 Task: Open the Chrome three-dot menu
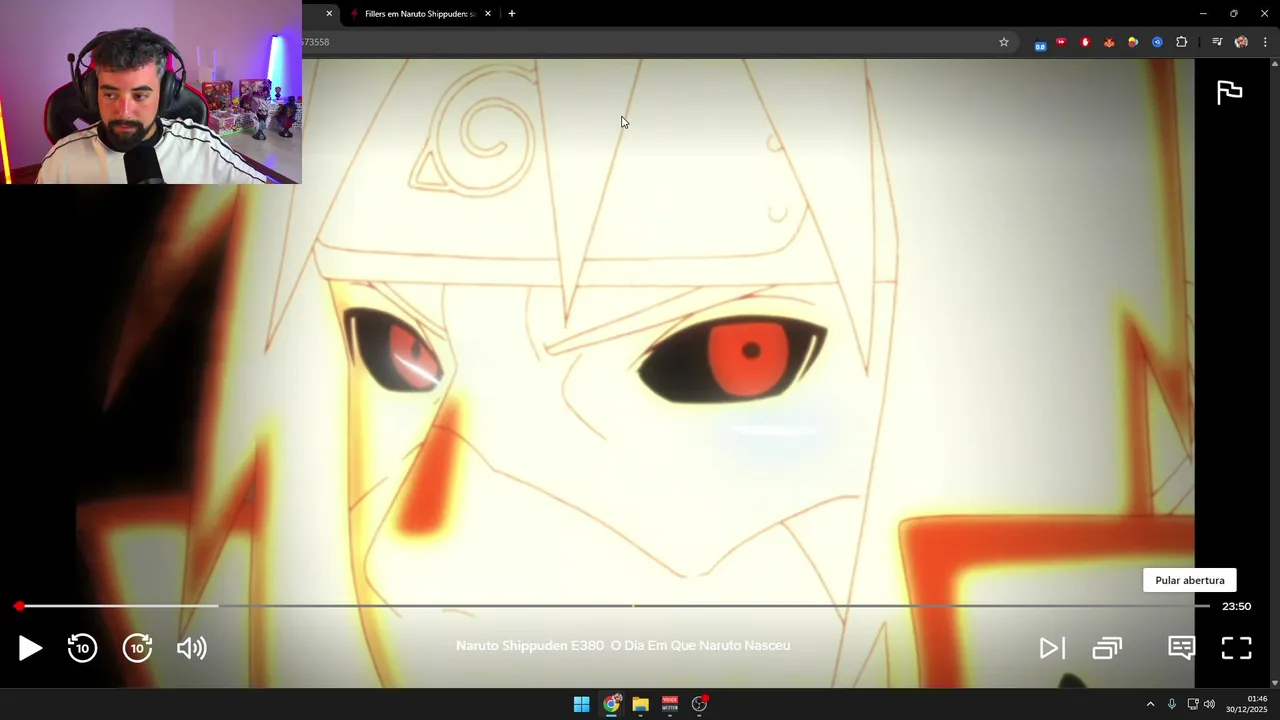pos(1265,42)
